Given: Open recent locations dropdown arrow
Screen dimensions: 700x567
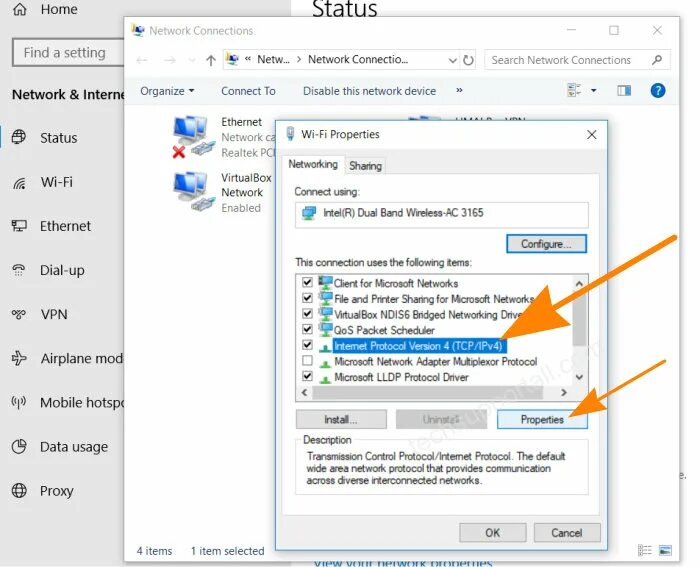Looking at the screenshot, I should [192, 60].
